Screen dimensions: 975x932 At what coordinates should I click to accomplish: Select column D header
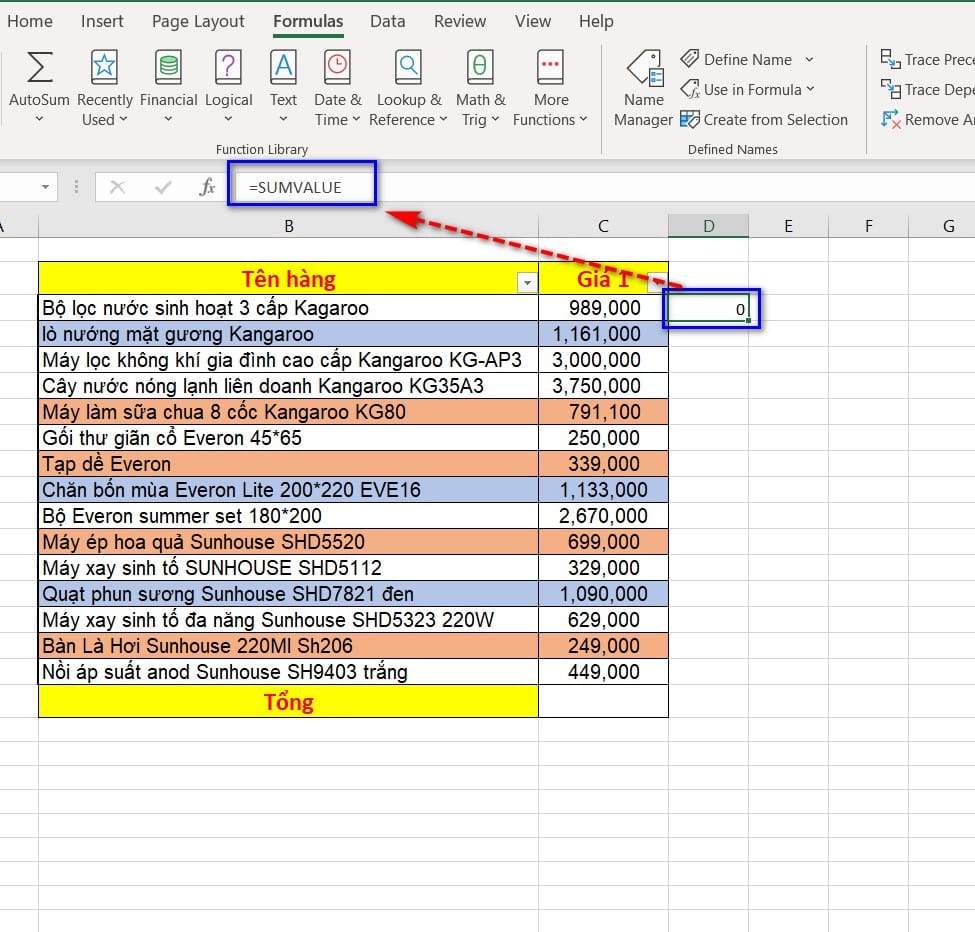click(x=708, y=226)
